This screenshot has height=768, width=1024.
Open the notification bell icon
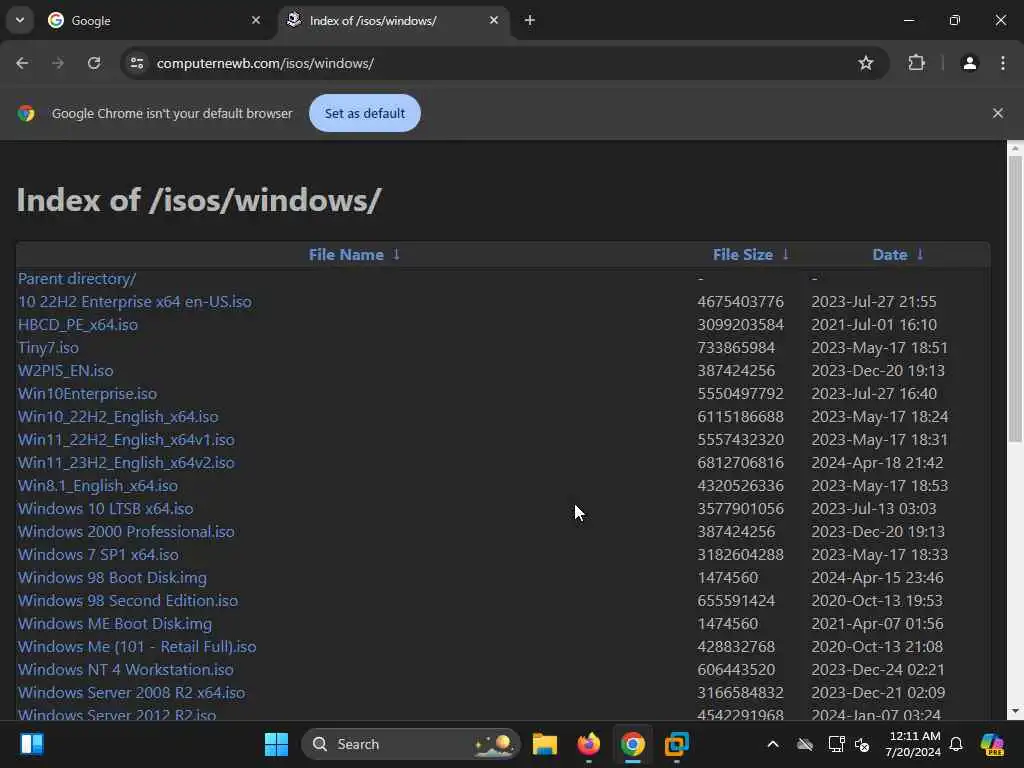pyautogui.click(x=956, y=744)
